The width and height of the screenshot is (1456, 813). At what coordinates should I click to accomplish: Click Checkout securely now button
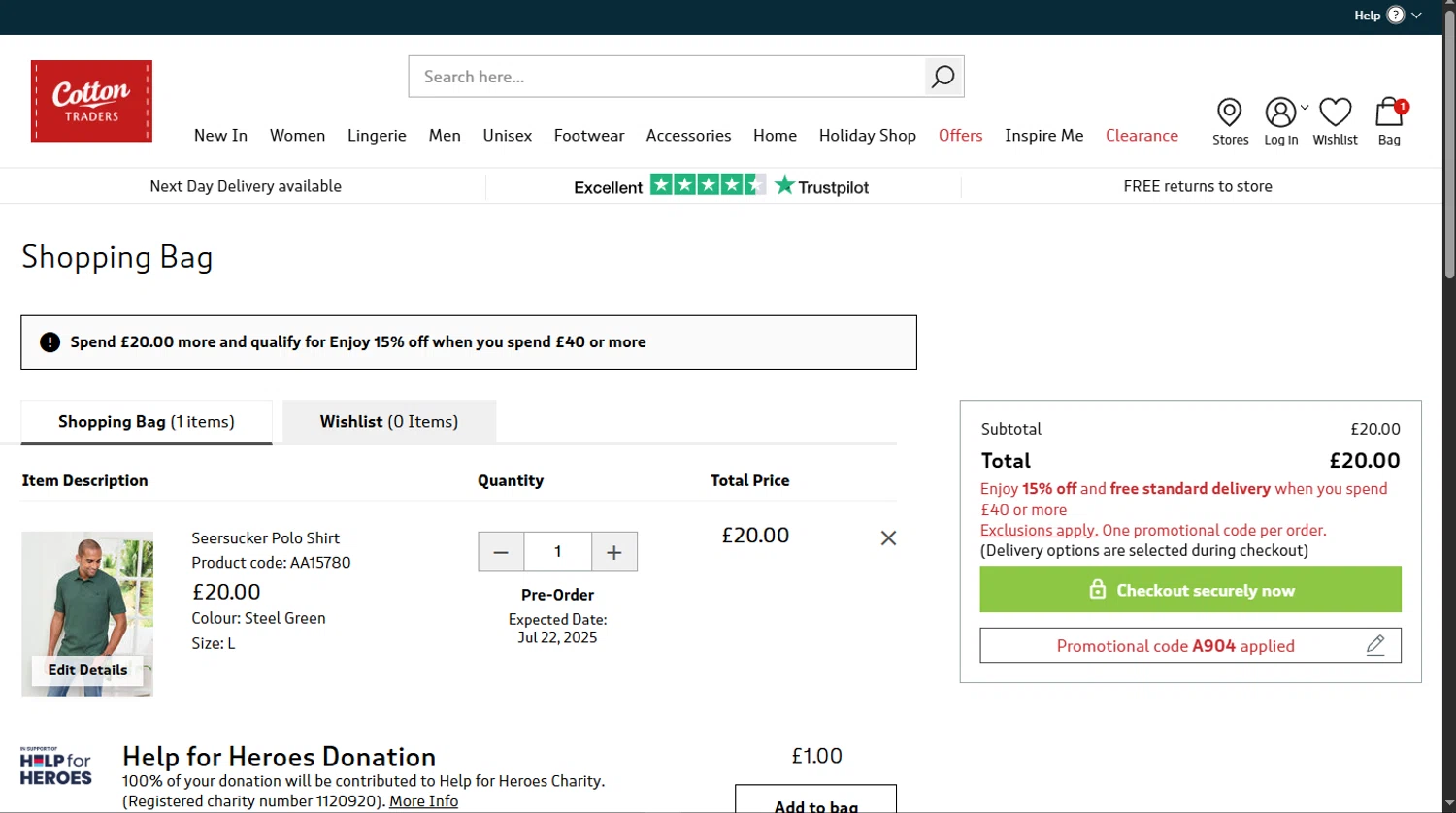(1190, 590)
